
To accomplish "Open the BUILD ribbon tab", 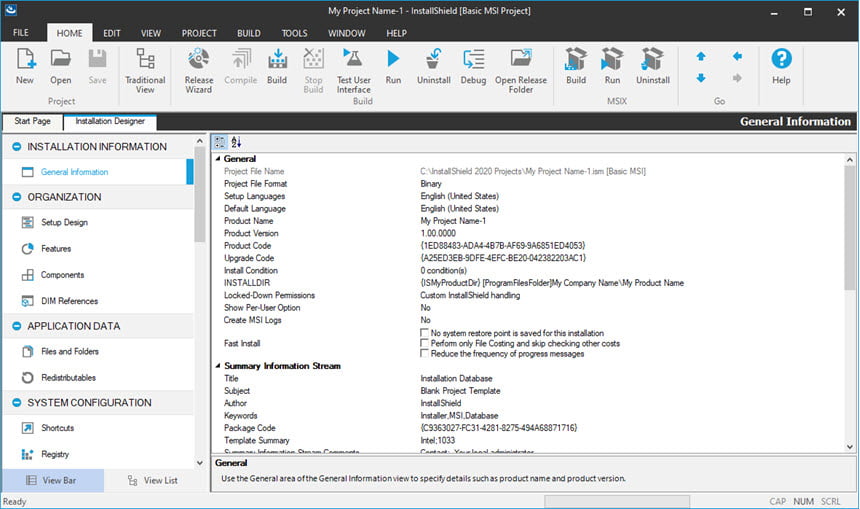I will pyautogui.click(x=248, y=33).
